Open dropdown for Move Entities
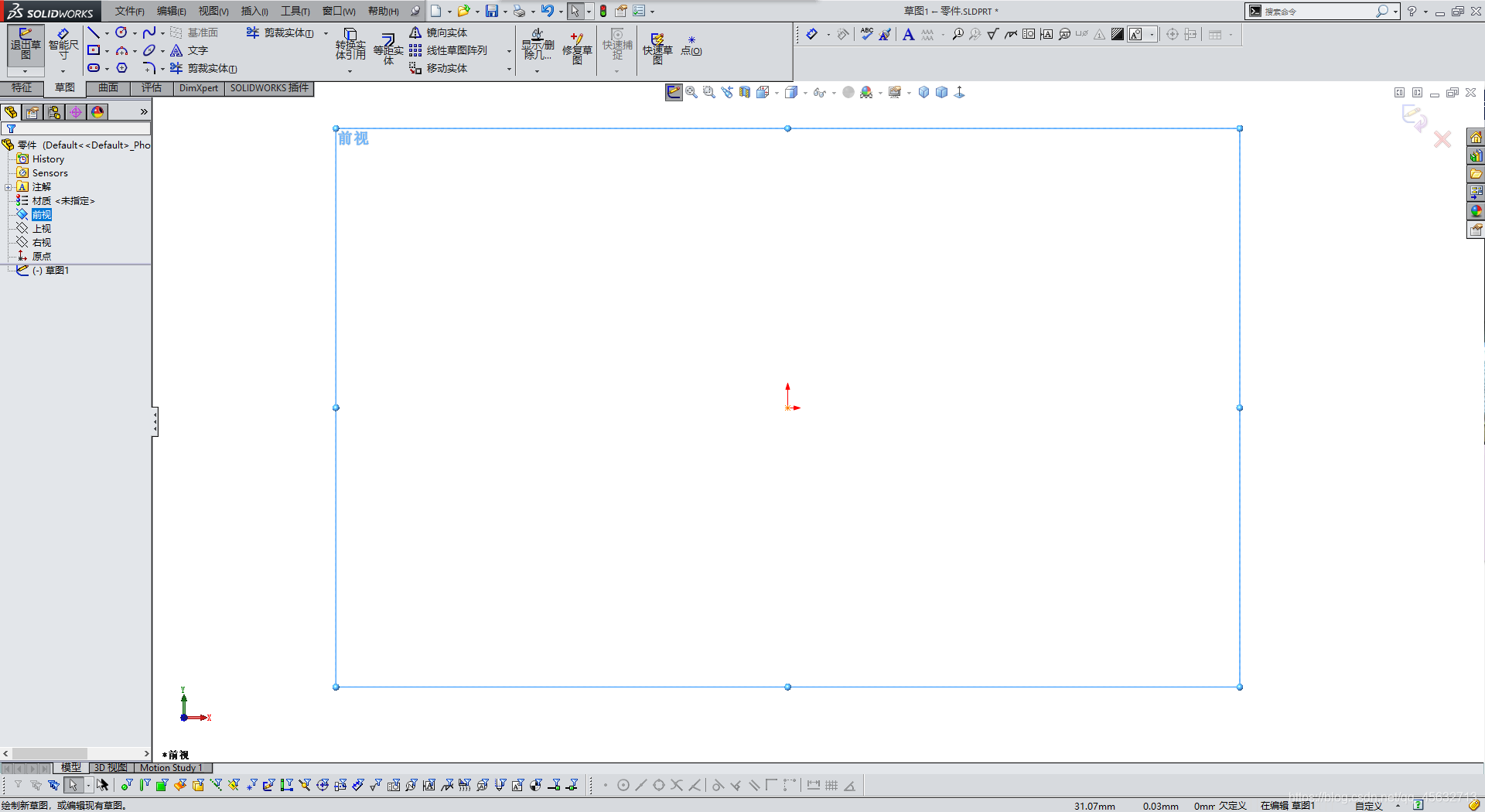The width and height of the screenshot is (1485, 812). coord(509,69)
